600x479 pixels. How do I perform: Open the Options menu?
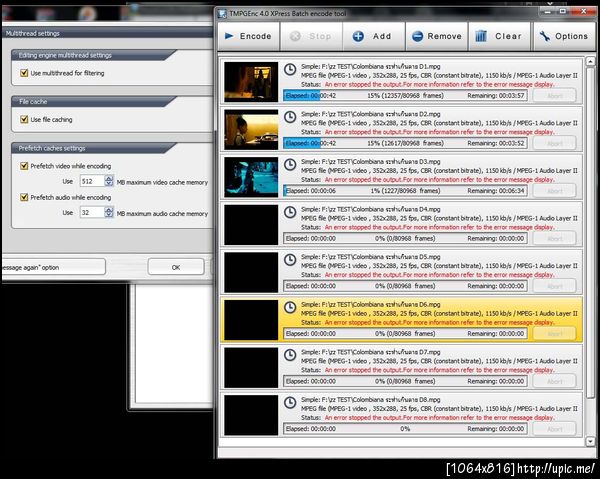pos(564,36)
